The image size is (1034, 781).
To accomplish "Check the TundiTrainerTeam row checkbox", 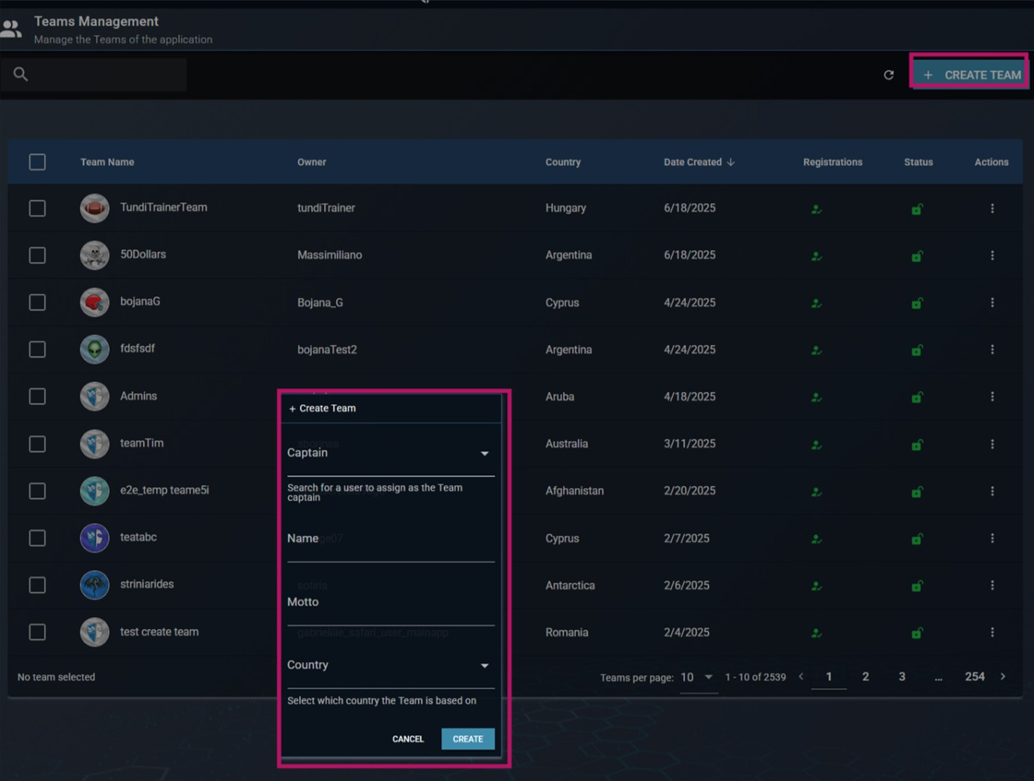I will click(x=37, y=208).
